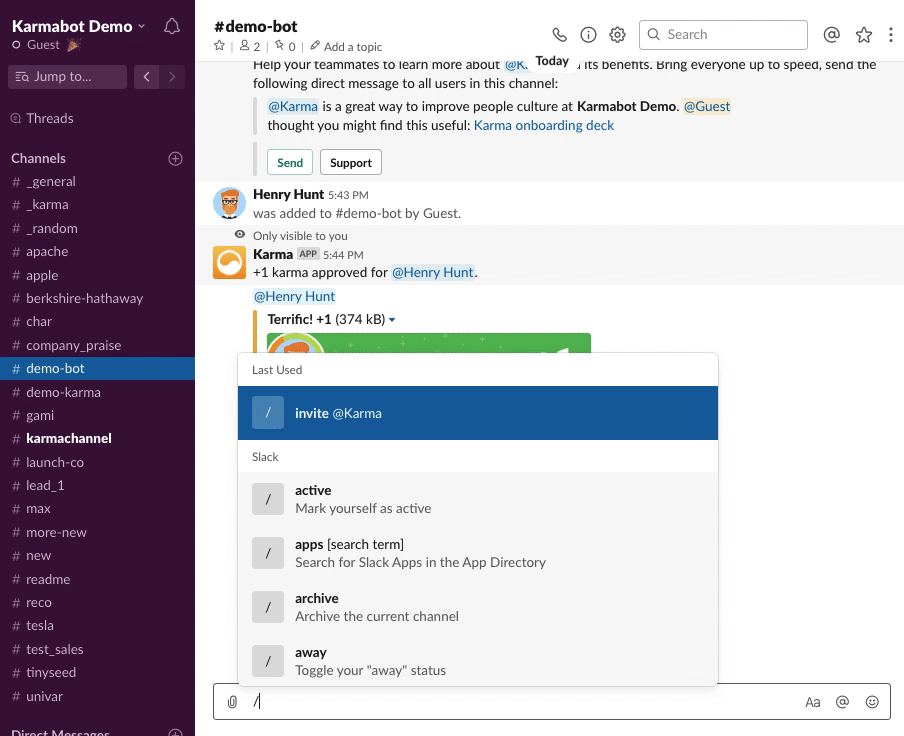Show channel details info icon

click(588, 35)
